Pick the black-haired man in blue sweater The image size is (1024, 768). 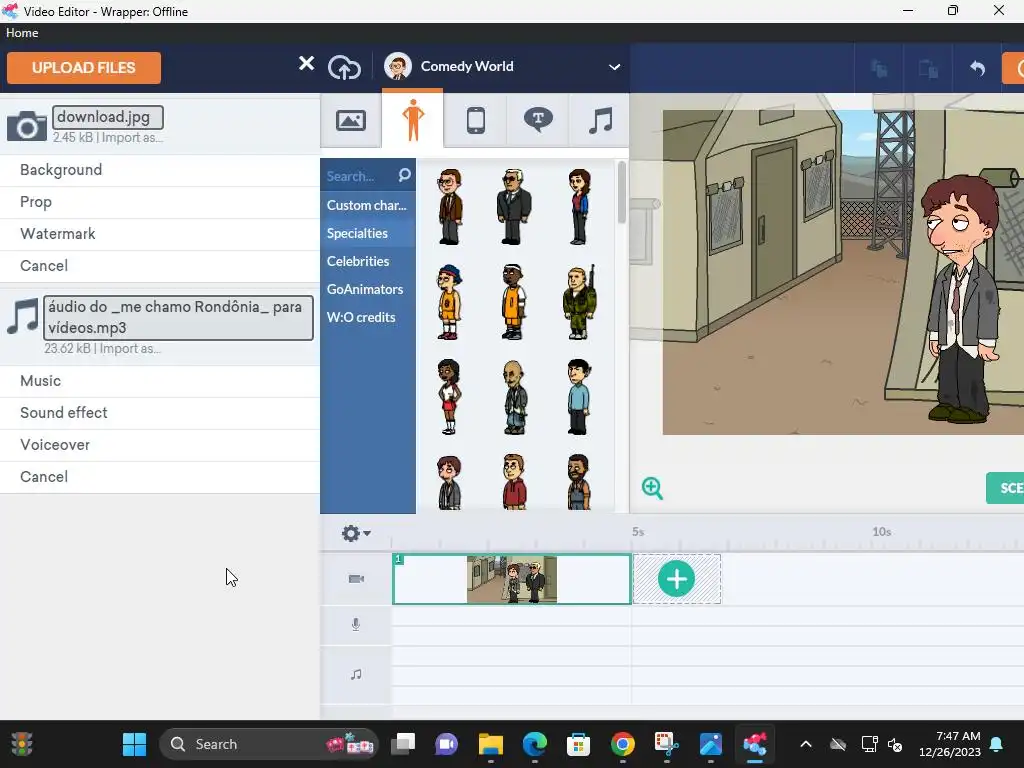pyautogui.click(x=579, y=396)
